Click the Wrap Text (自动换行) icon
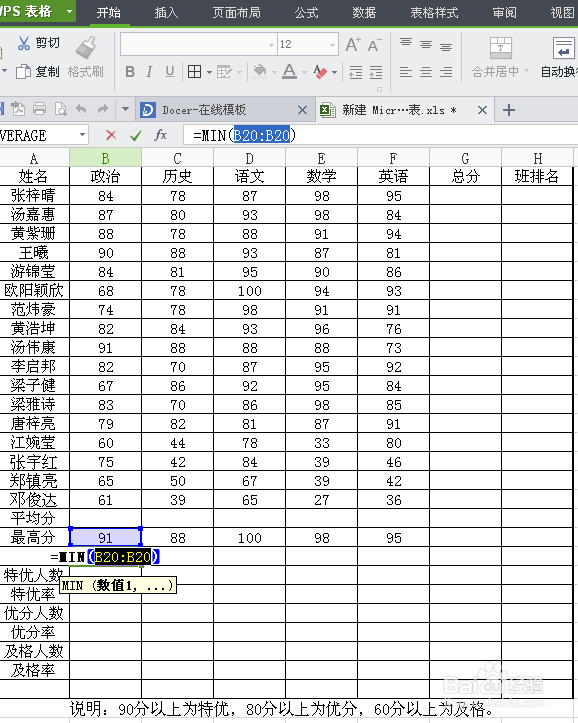Image resolution: width=578 pixels, height=723 pixels. click(564, 48)
